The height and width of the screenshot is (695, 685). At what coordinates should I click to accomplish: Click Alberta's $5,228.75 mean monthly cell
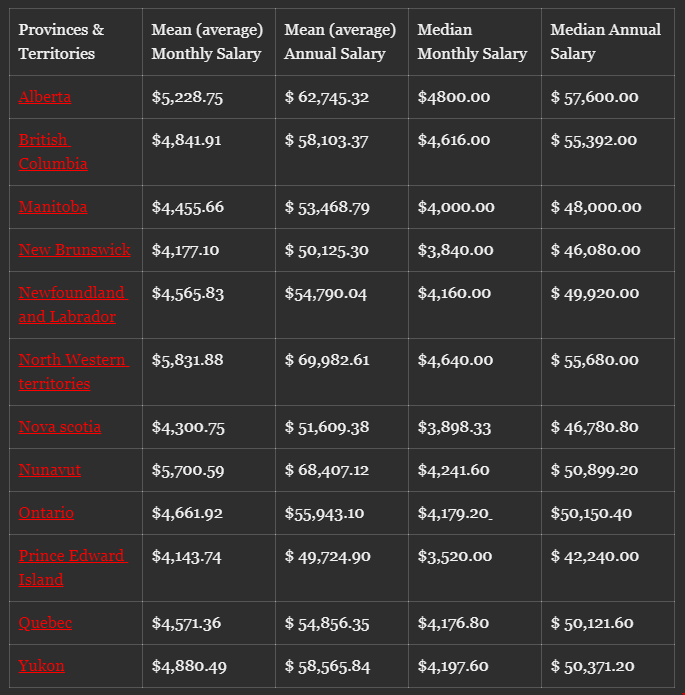pyautogui.click(x=187, y=97)
